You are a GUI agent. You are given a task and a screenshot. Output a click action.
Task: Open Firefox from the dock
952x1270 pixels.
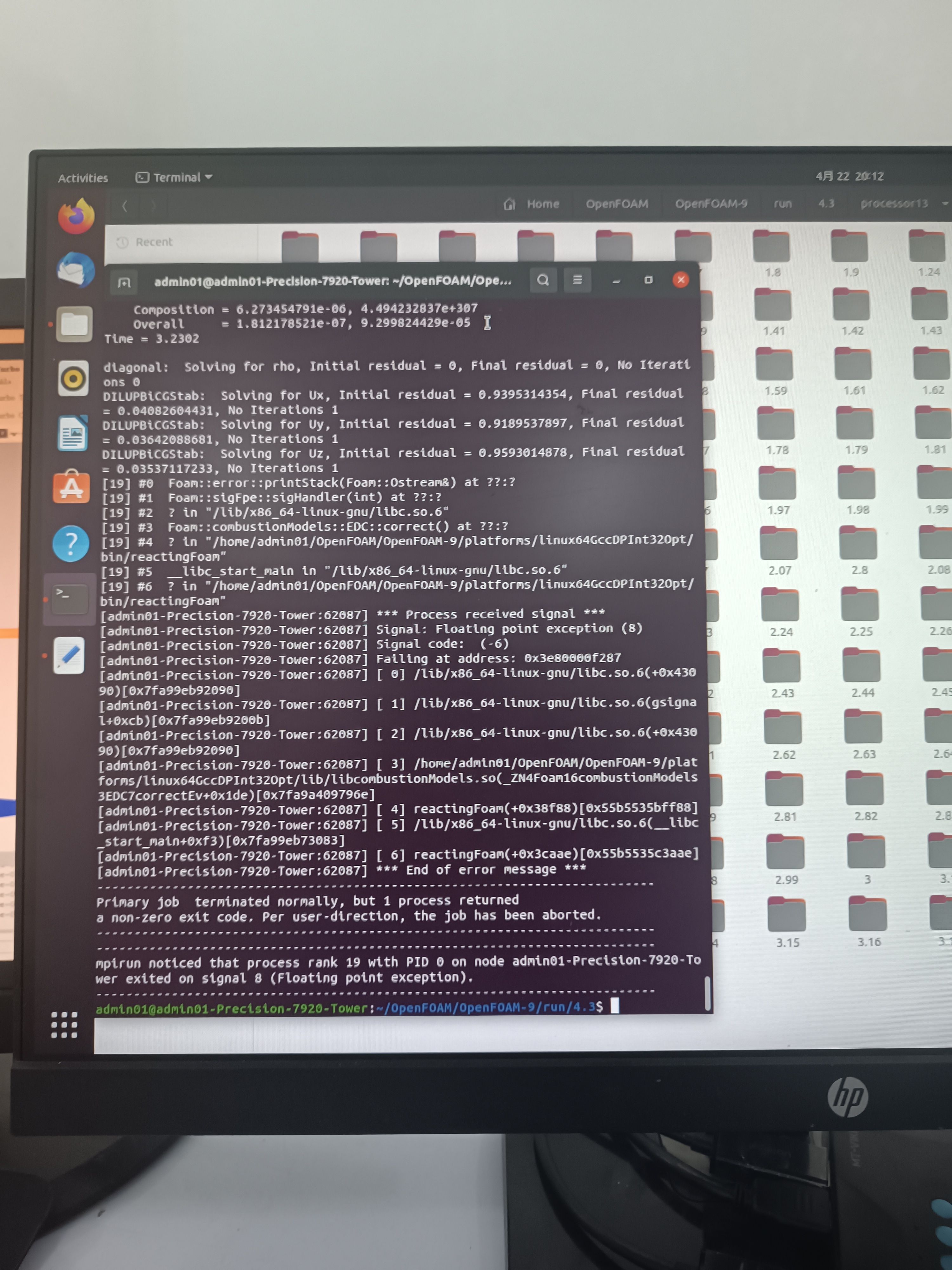click(76, 216)
